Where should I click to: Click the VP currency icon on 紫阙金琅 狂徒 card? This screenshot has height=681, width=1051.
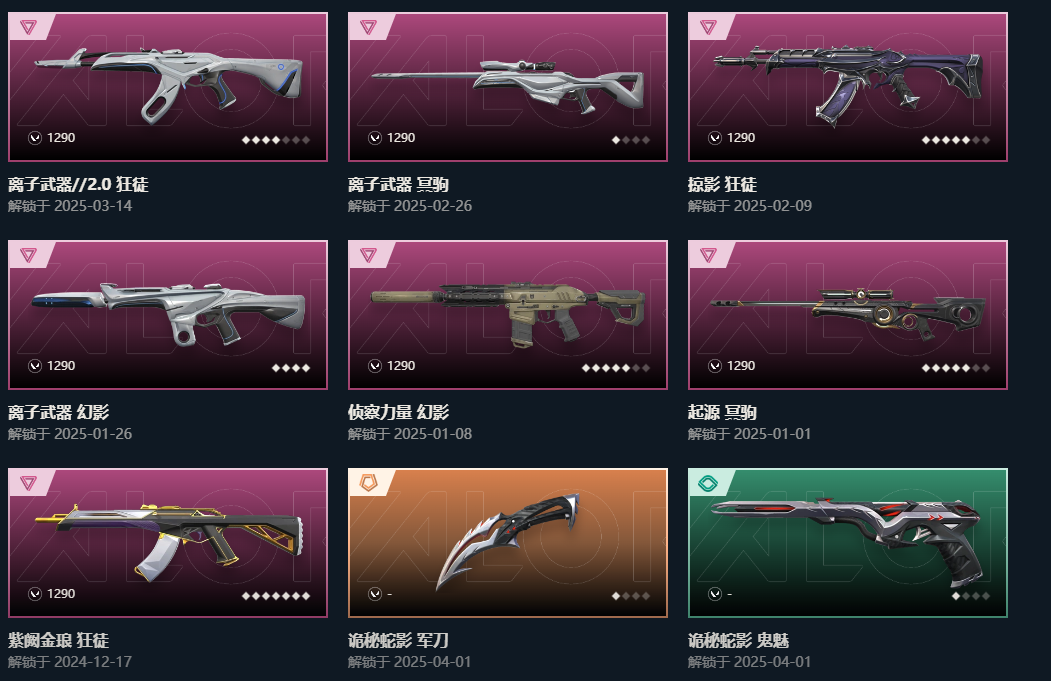click(x=35, y=594)
